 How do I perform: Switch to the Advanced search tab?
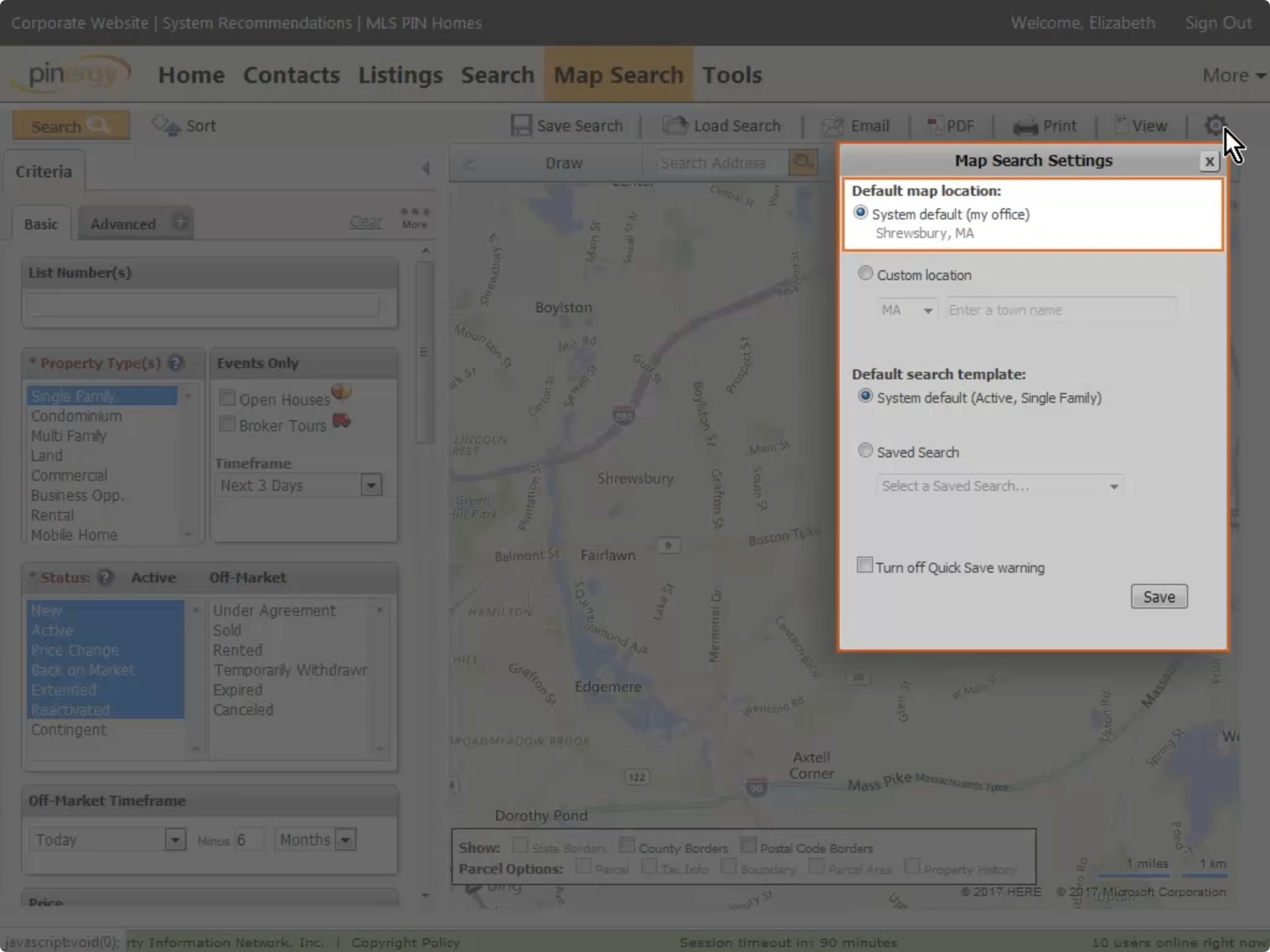(123, 223)
